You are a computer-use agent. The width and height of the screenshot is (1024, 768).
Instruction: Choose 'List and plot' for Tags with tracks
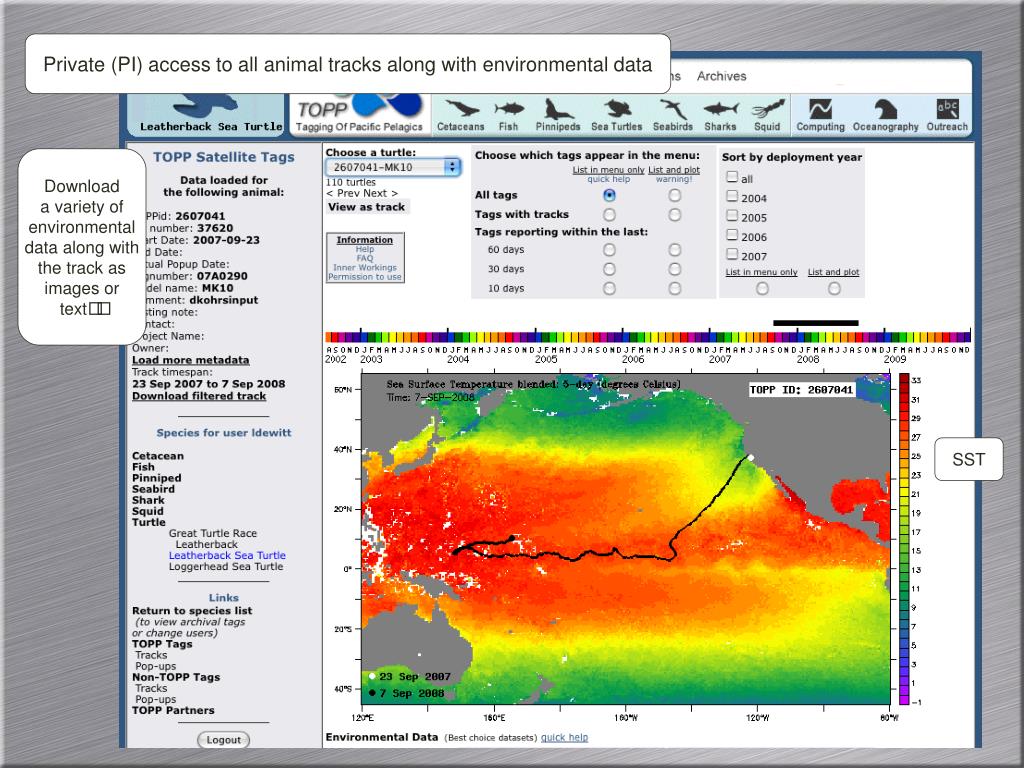click(x=675, y=215)
